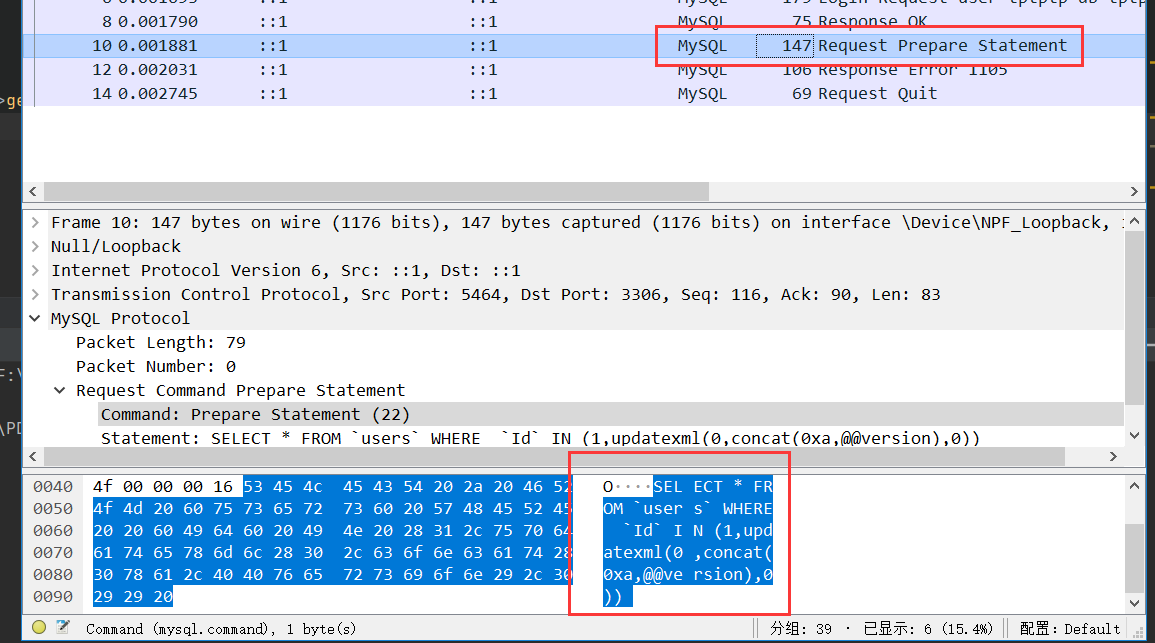The height and width of the screenshot is (643, 1155).
Task: Collapse the MySQL Protocol tree node
Action: click(37, 318)
